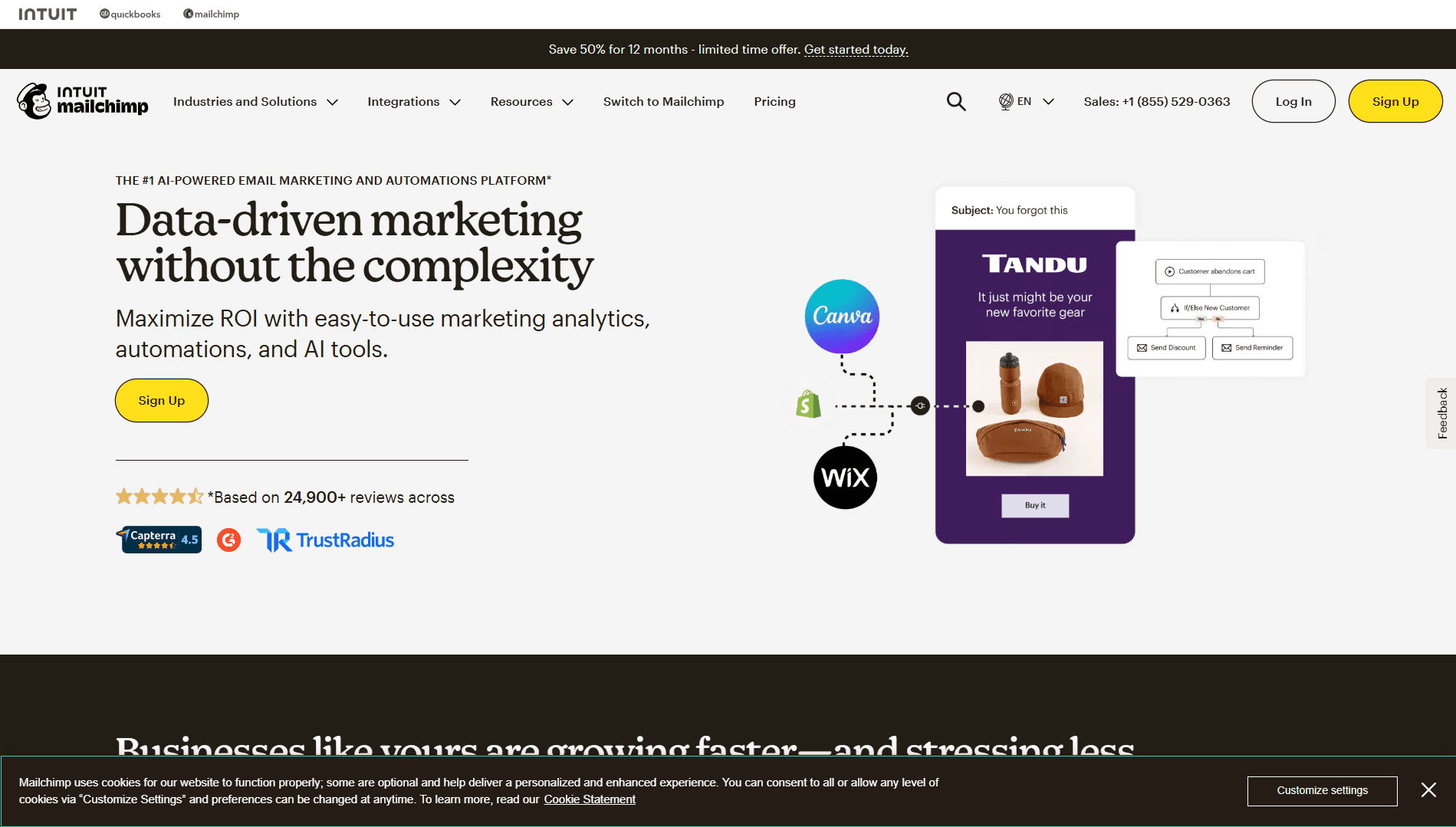This screenshot has height=827, width=1456.
Task: Open the TrustRadius logo
Action: 325,540
